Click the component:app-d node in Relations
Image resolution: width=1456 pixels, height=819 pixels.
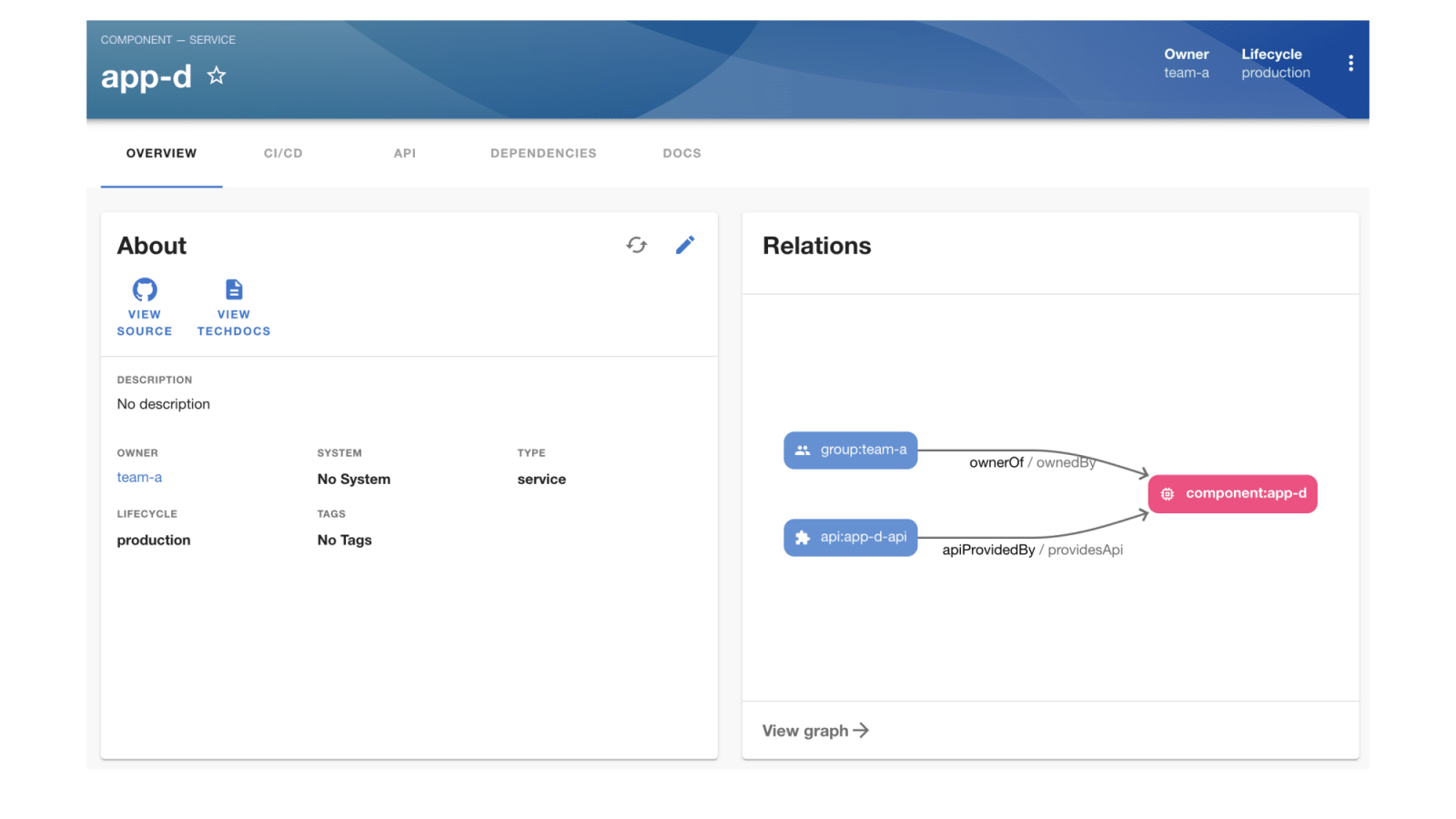(x=1233, y=494)
